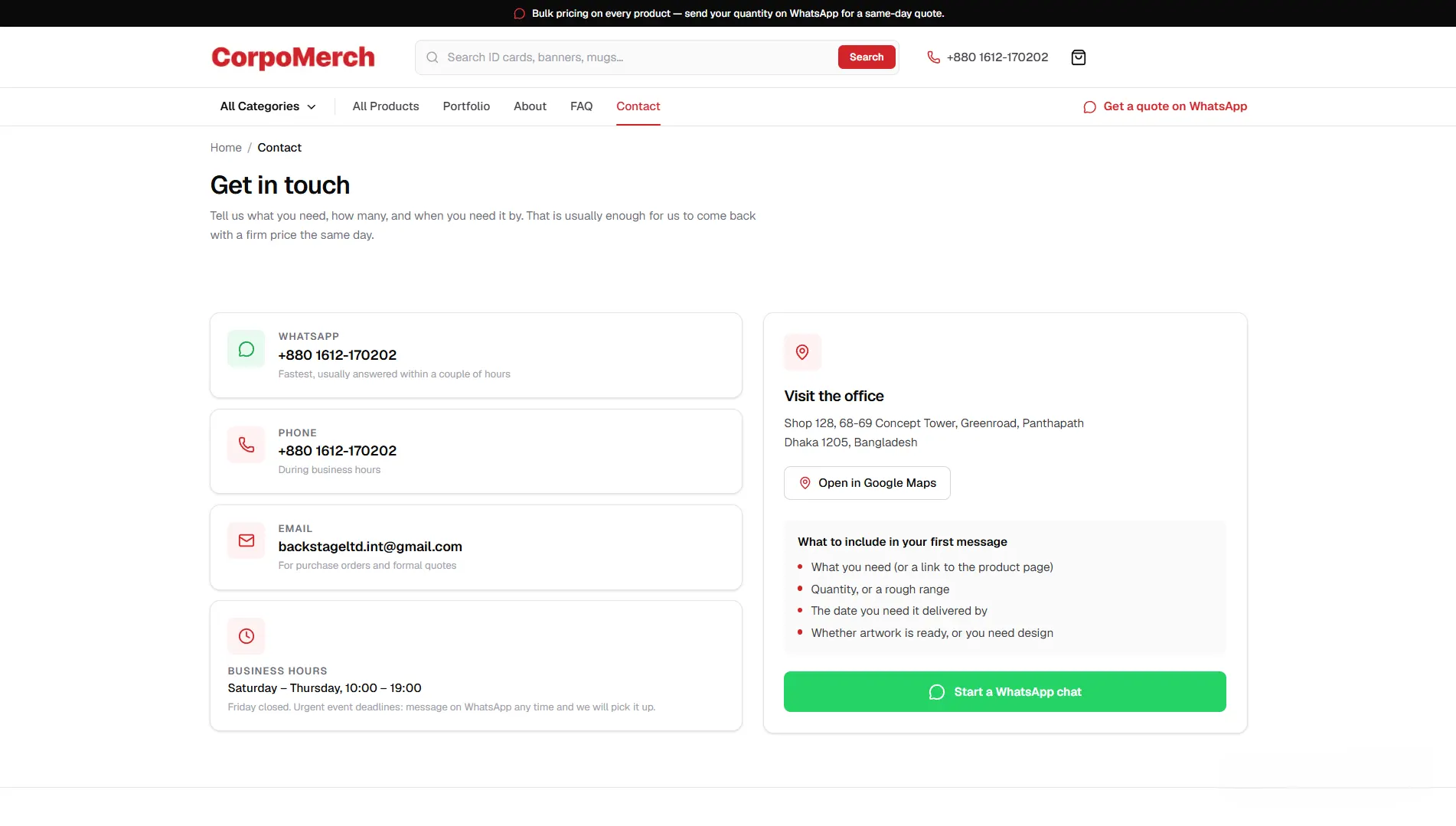The height and width of the screenshot is (826, 1456).
Task: Click For purchase orders and formal quotes text
Action: pos(367,566)
